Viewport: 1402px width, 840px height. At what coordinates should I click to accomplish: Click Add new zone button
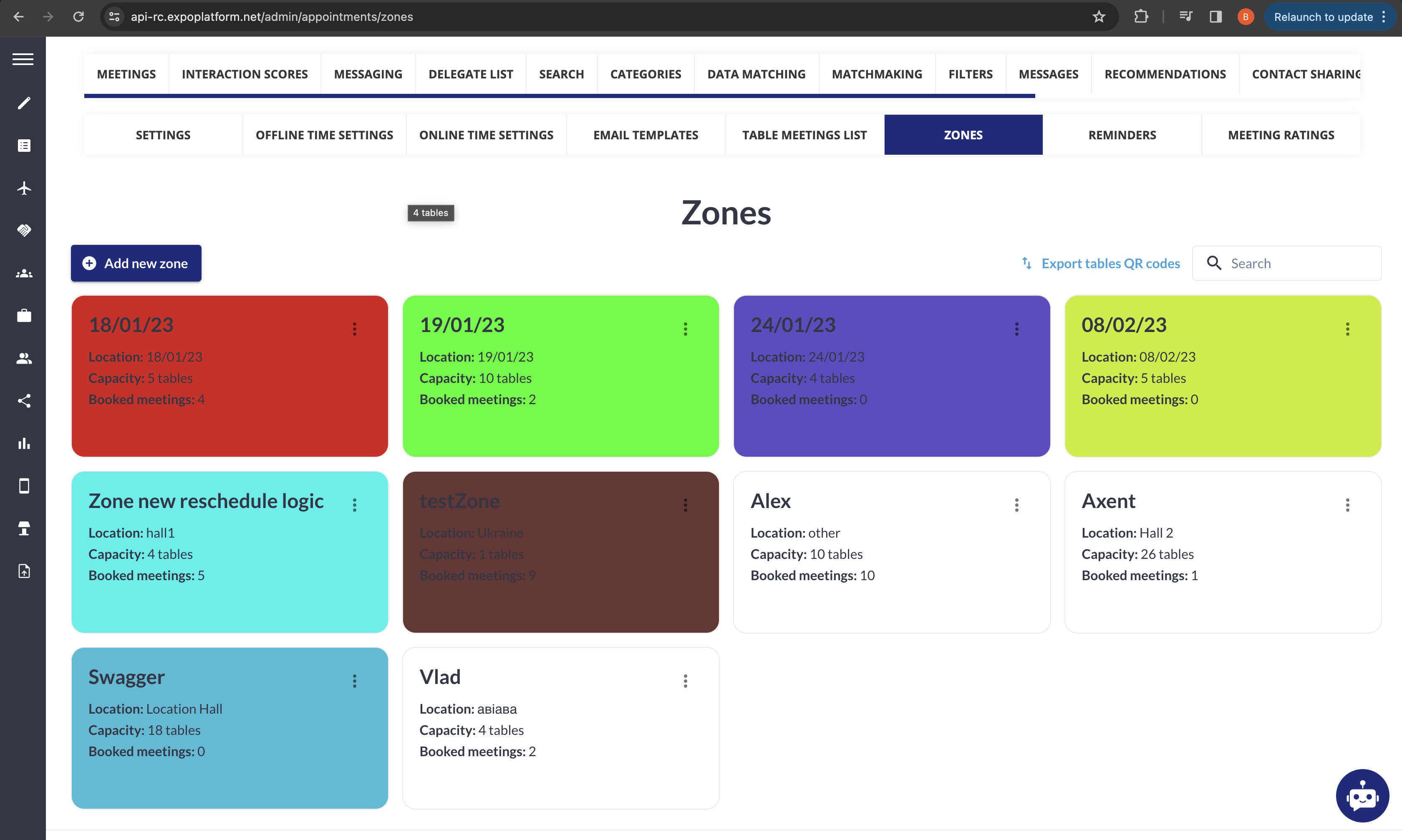click(136, 263)
